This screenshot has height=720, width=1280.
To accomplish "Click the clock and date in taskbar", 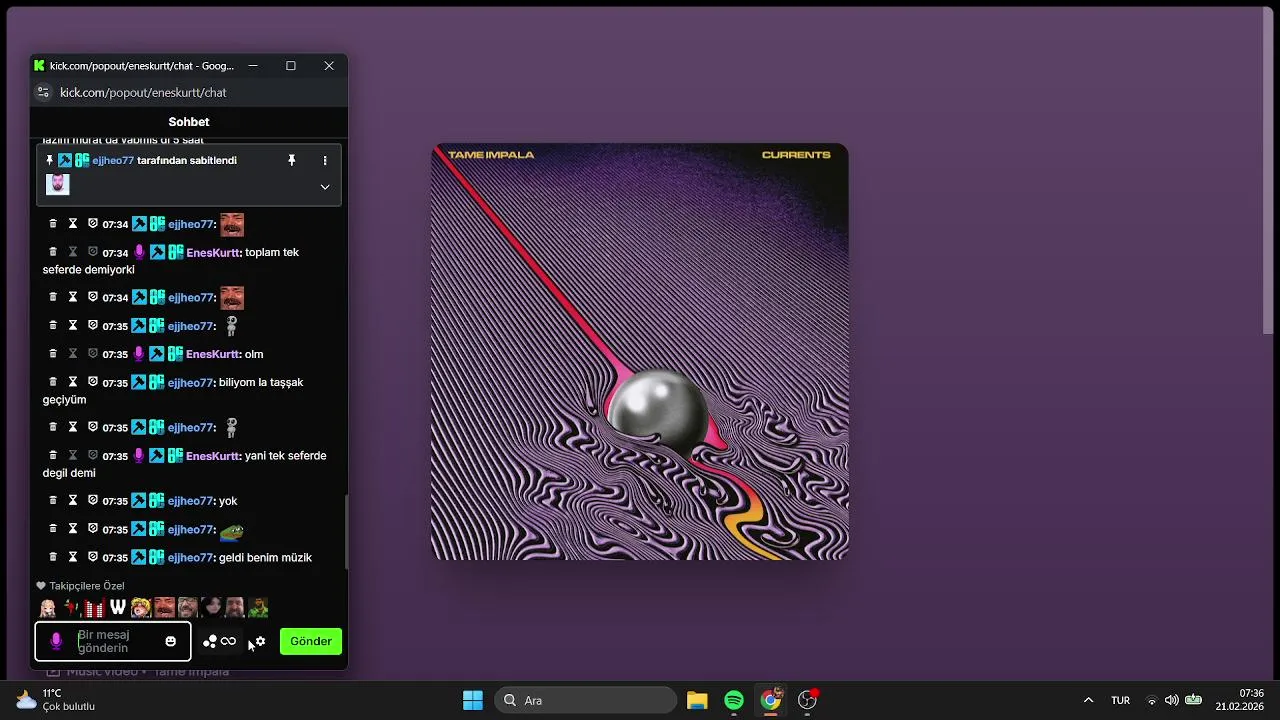I will click(1240, 700).
